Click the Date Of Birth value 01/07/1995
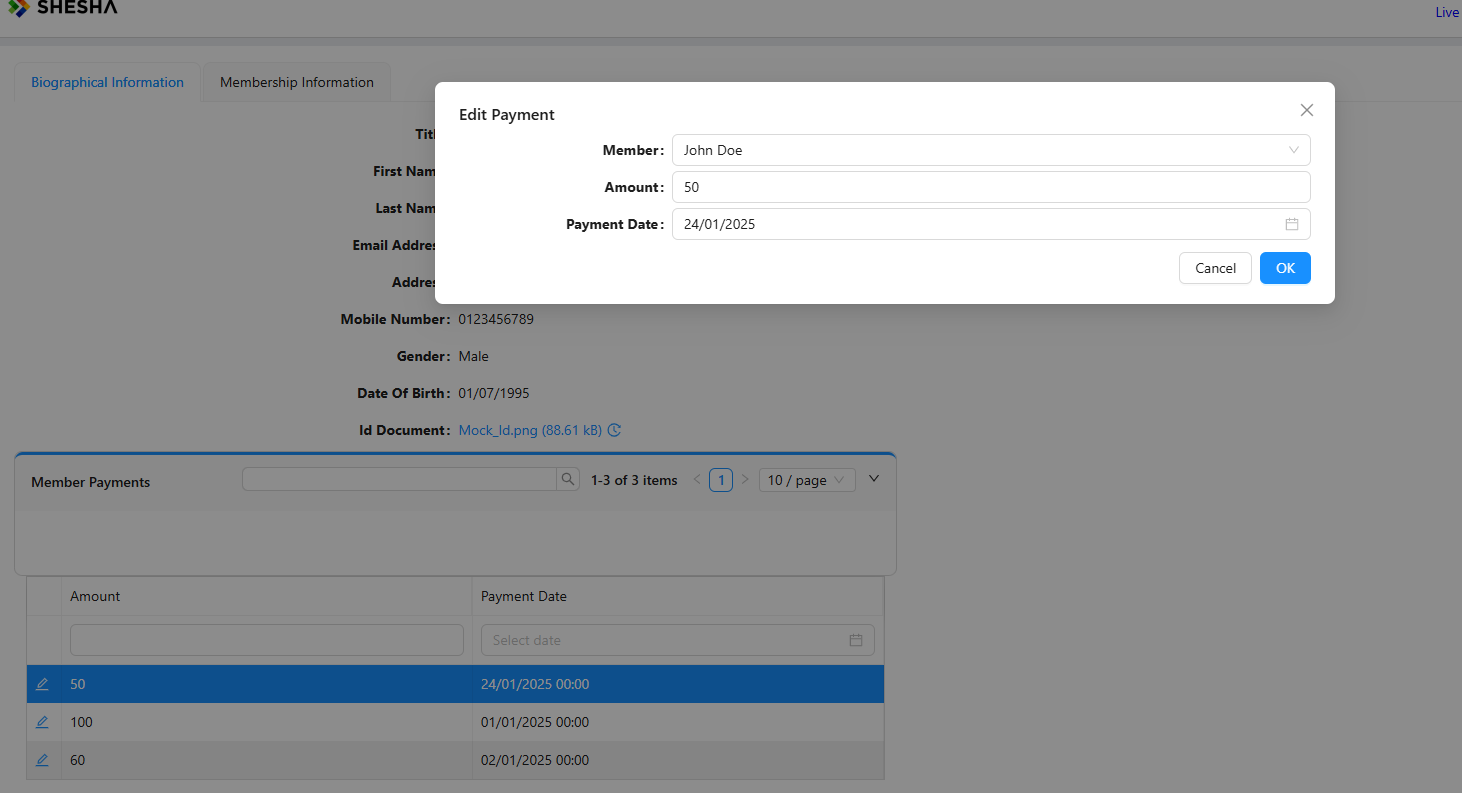This screenshot has width=1462, height=793. tap(494, 393)
